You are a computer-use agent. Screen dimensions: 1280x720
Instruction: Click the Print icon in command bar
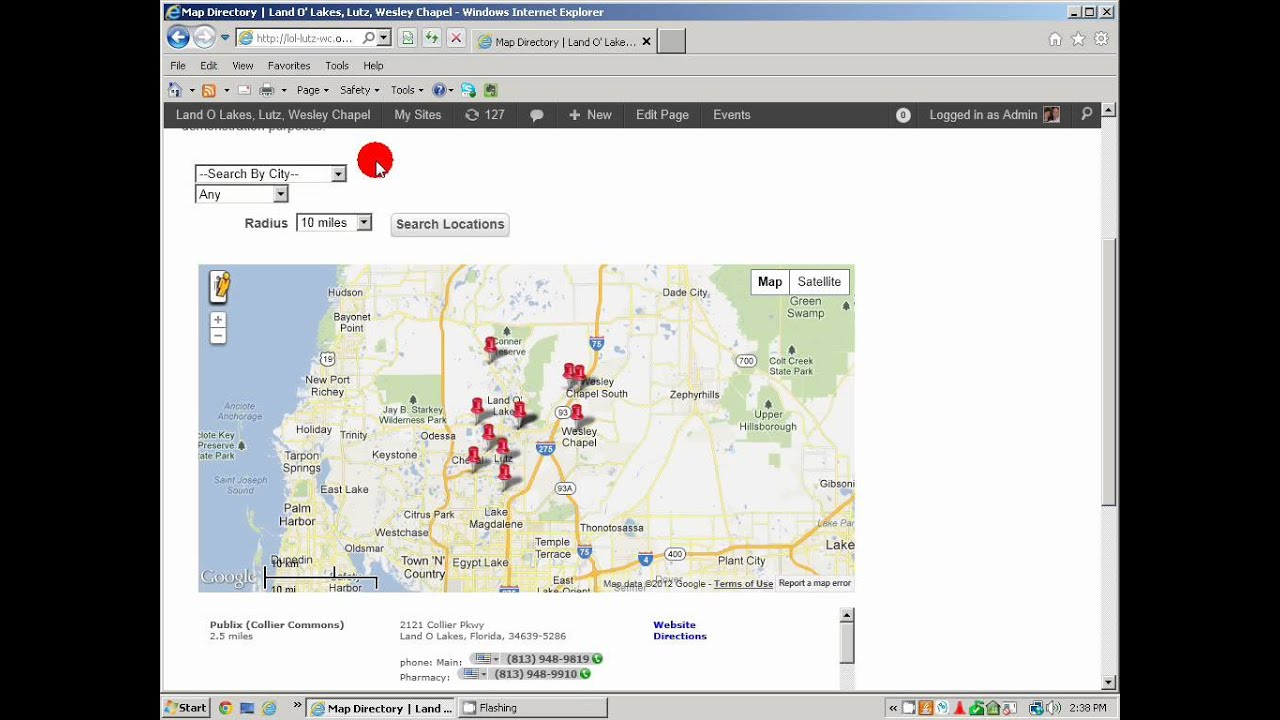pos(267,90)
